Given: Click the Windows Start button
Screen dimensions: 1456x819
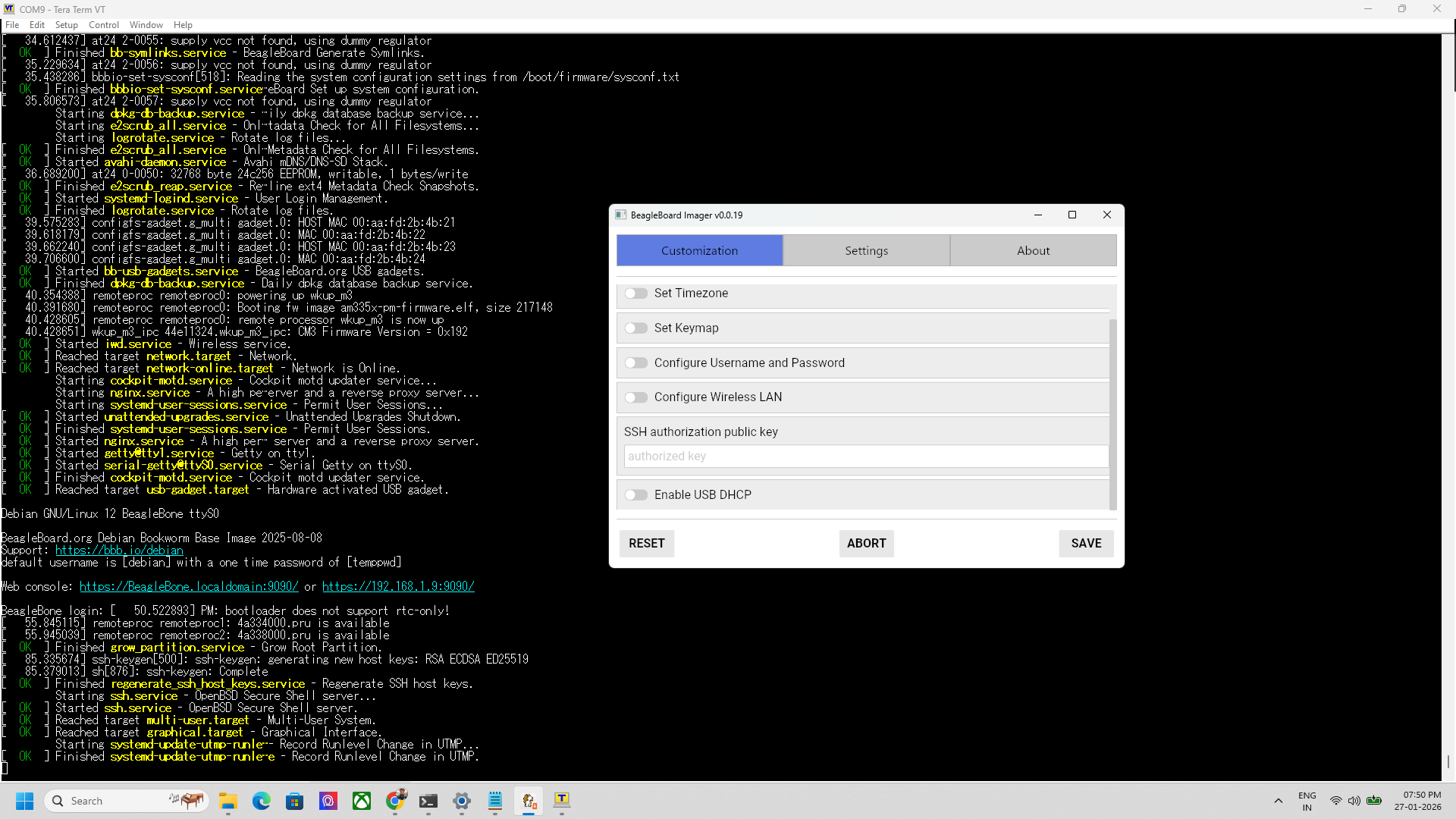Looking at the screenshot, I should [x=24, y=801].
